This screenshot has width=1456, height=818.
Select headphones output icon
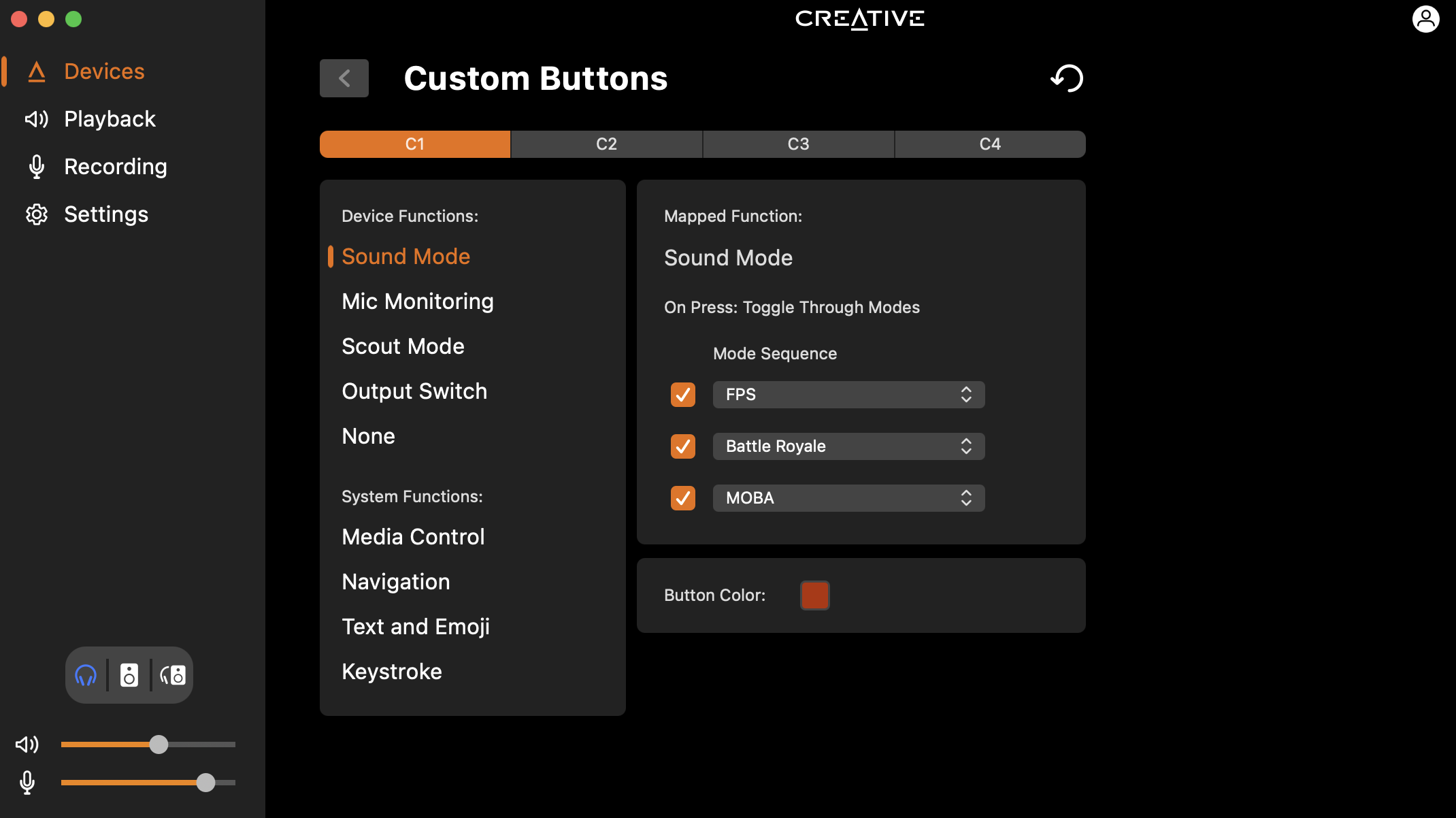click(86, 675)
